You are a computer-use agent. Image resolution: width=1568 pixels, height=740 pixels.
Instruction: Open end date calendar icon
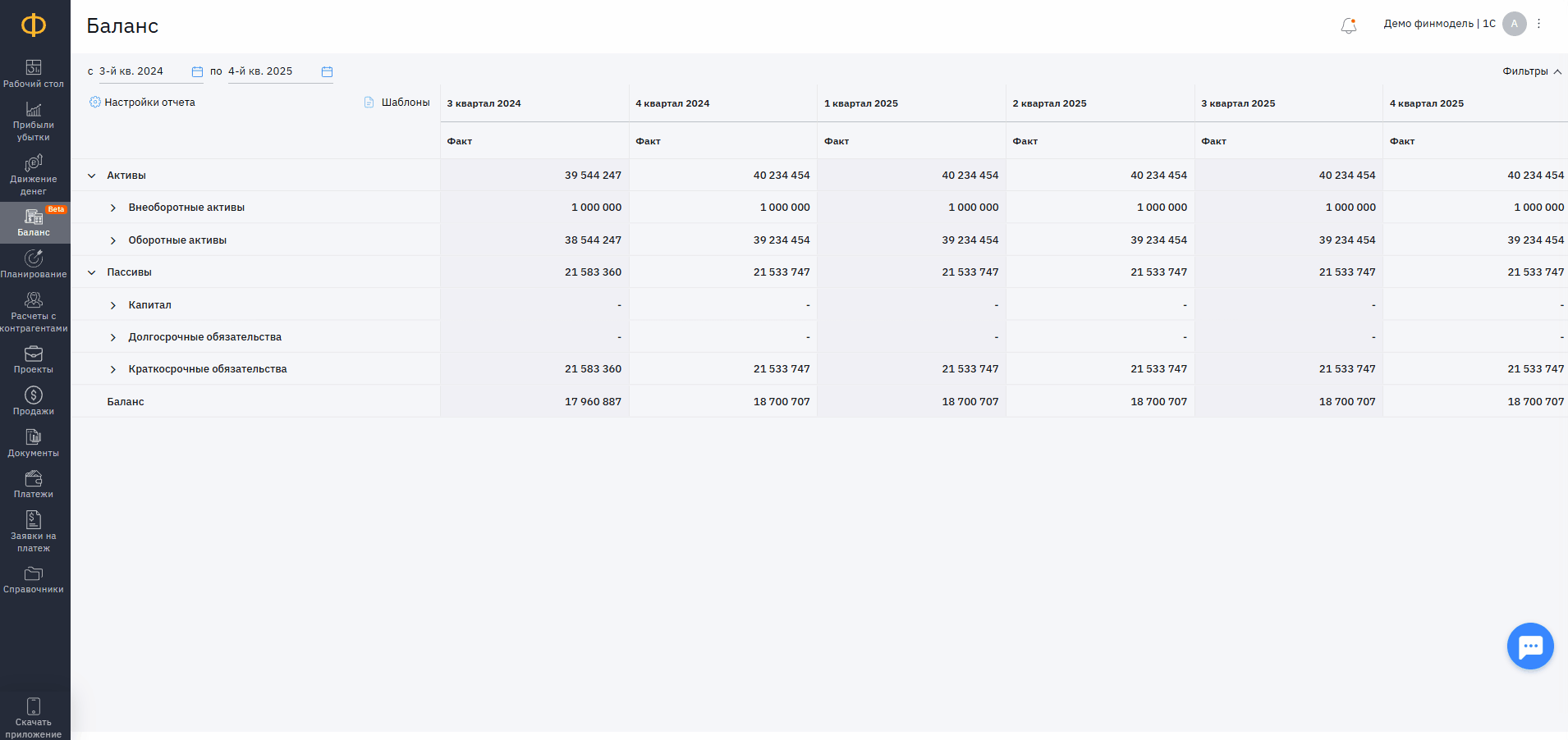coord(327,71)
